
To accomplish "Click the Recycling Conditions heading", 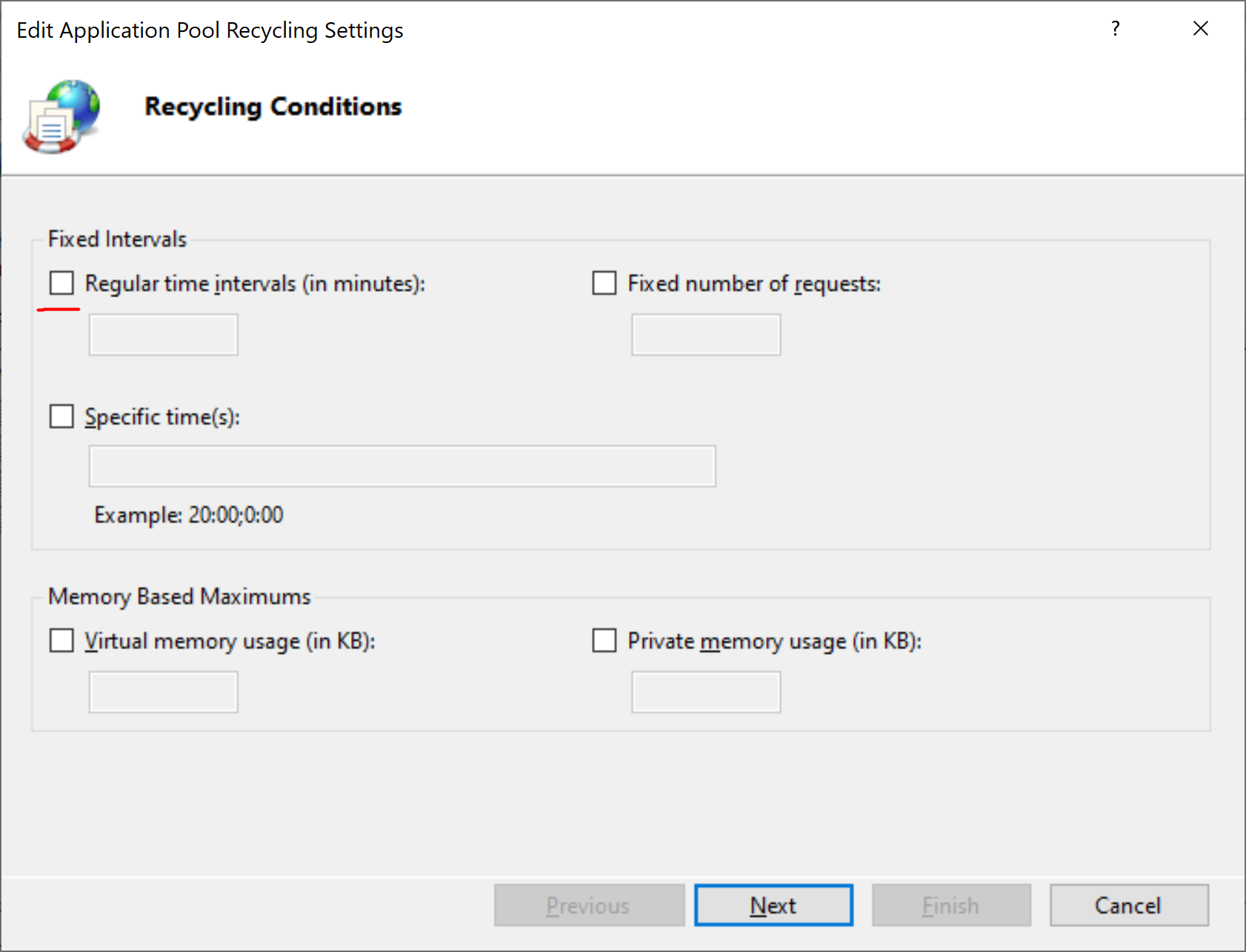I will (x=273, y=107).
